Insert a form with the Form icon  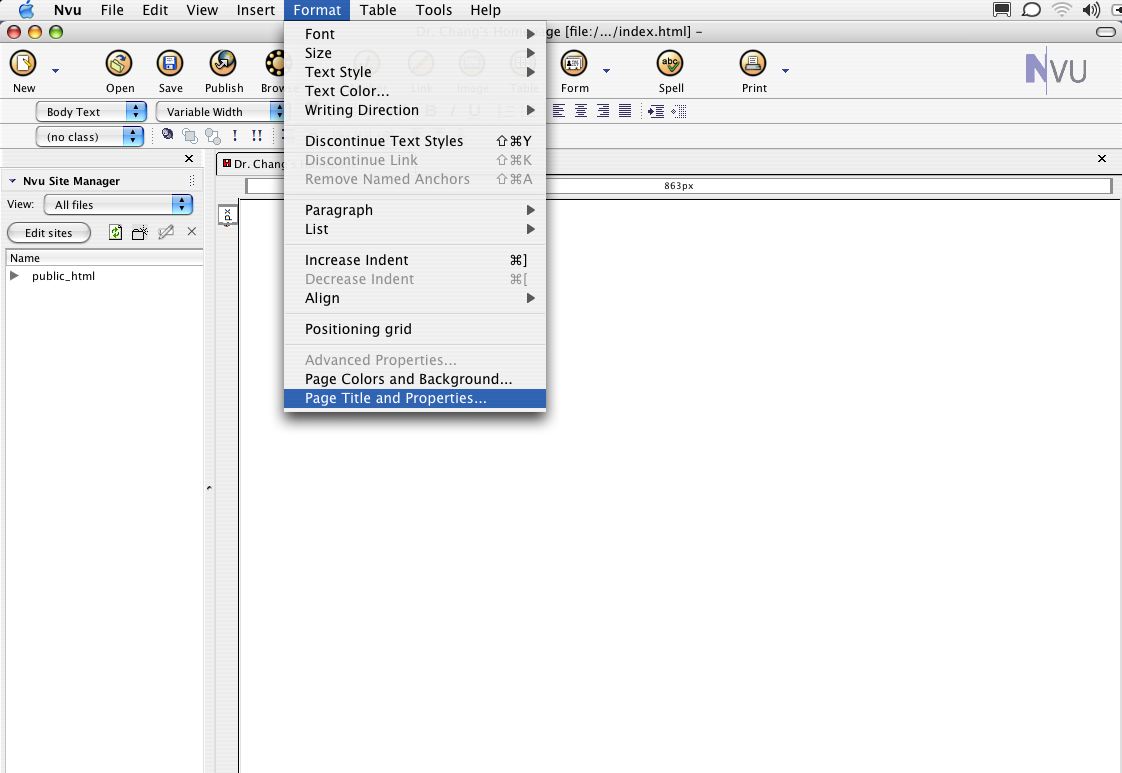tap(574, 66)
